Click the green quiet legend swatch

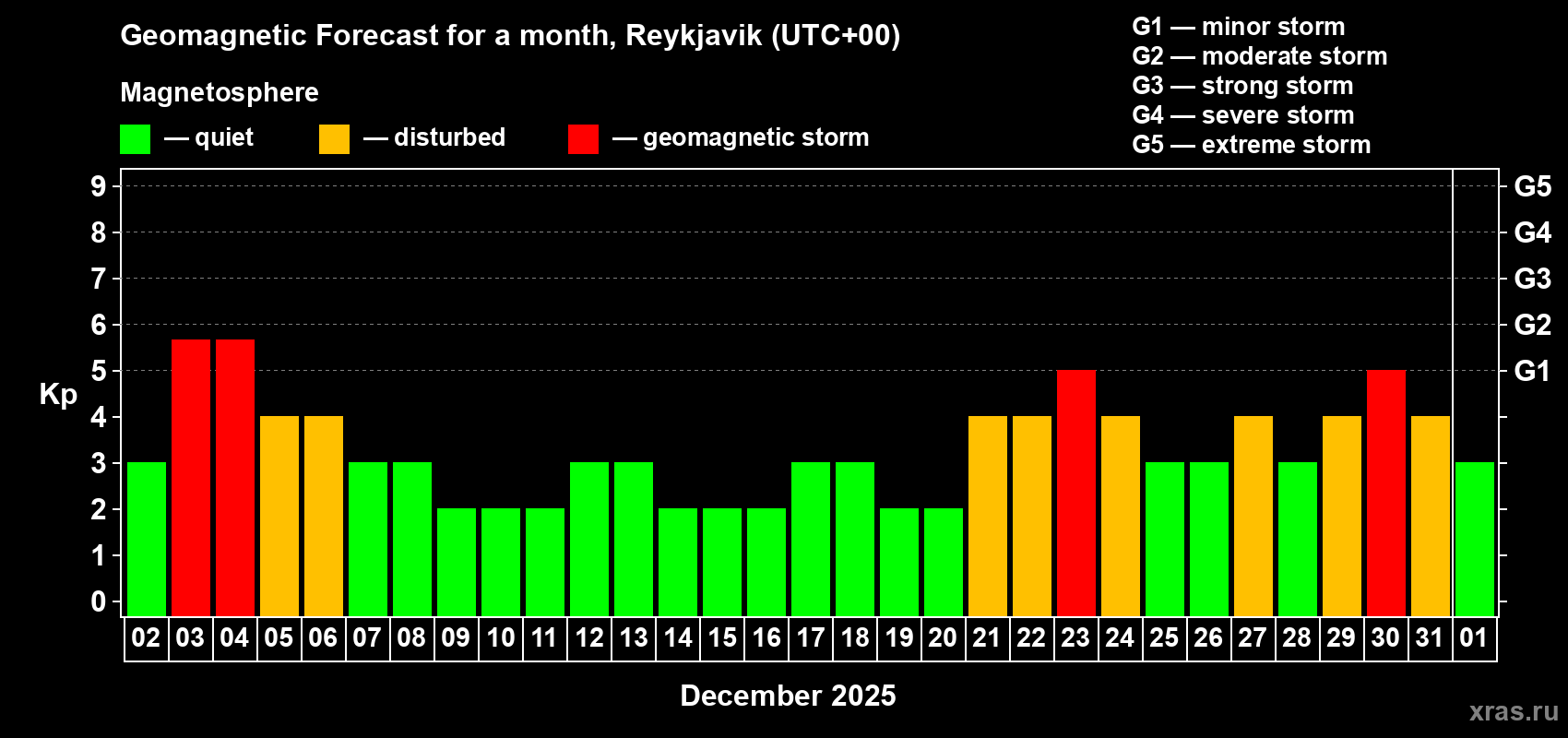pyautogui.click(x=135, y=139)
